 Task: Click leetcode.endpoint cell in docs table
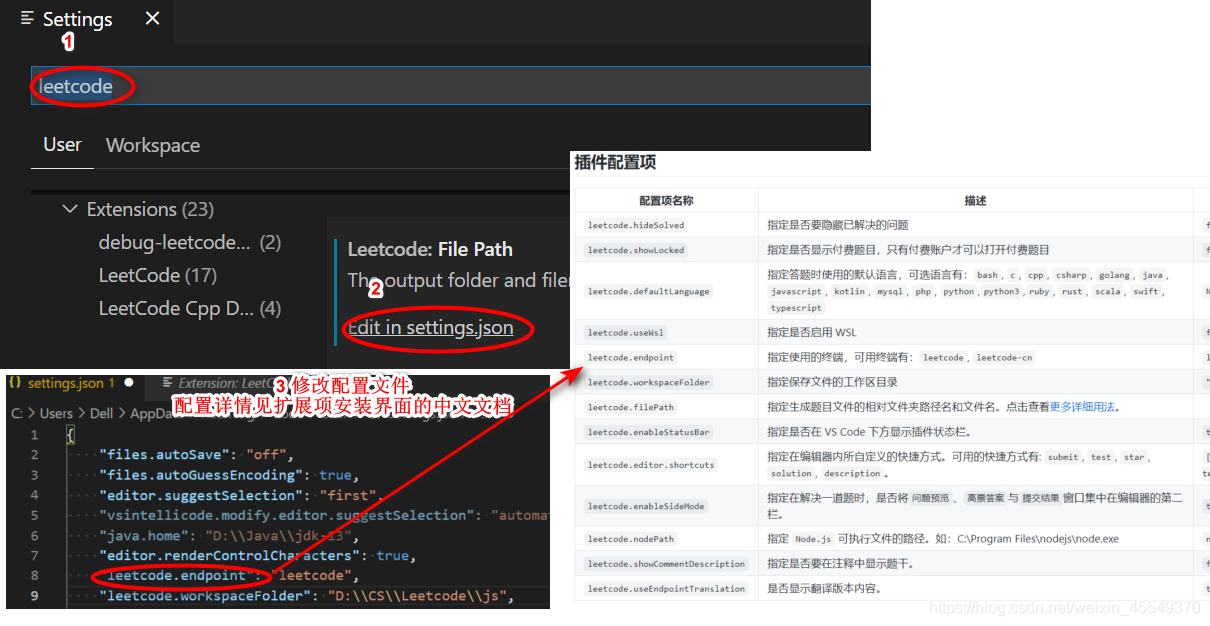pyautogui.click(x=631, y=357)
